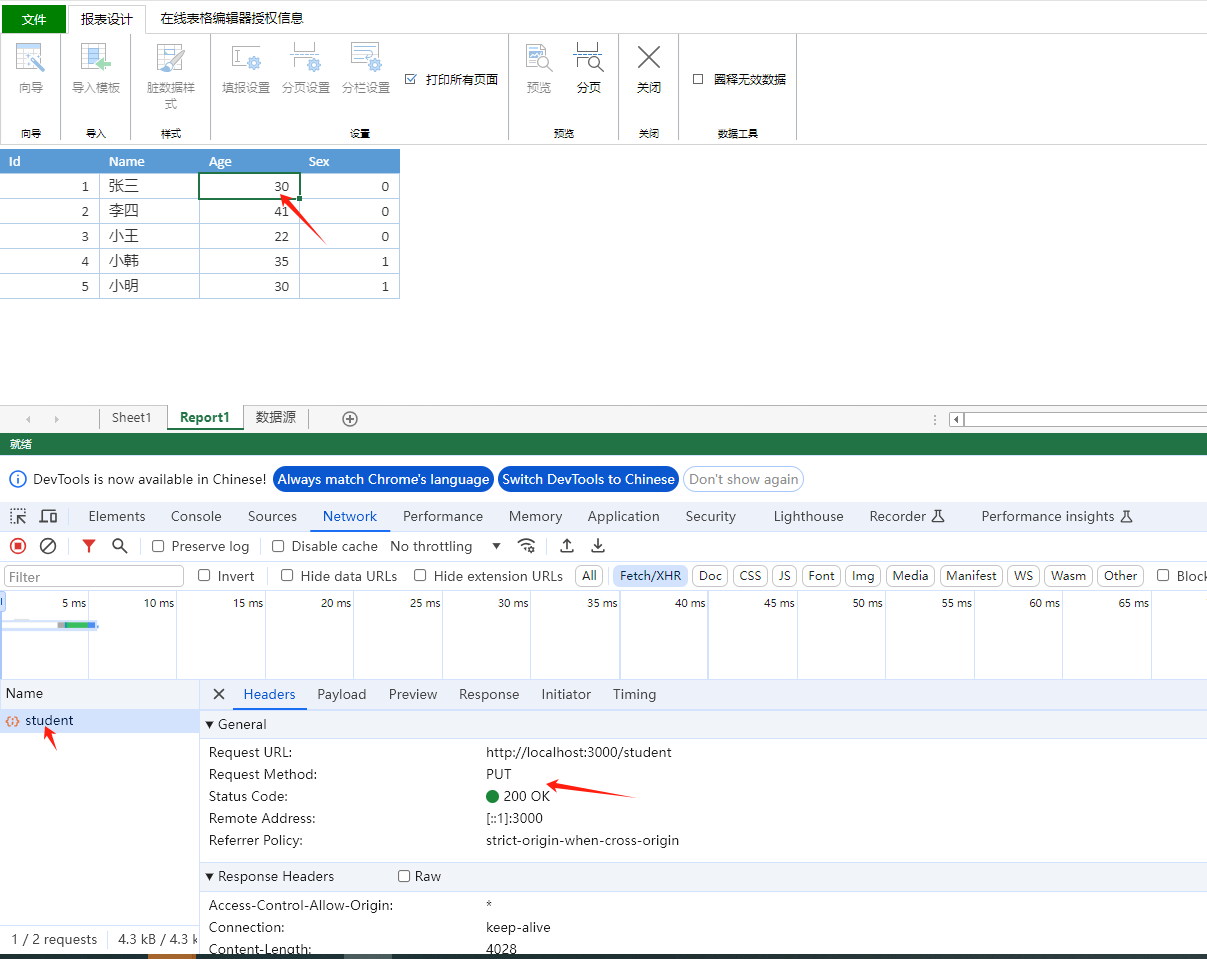Select Age cell with value 41
1207x959 pixels.
tap(249, 211)
